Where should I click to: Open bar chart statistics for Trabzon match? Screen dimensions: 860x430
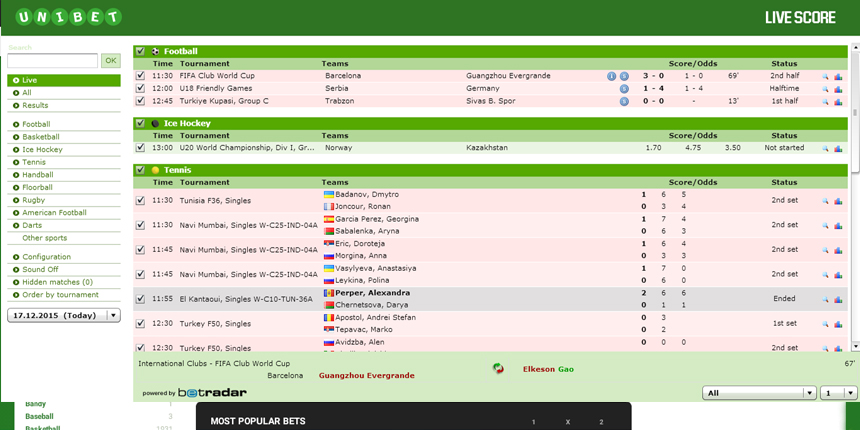(838, 102)
